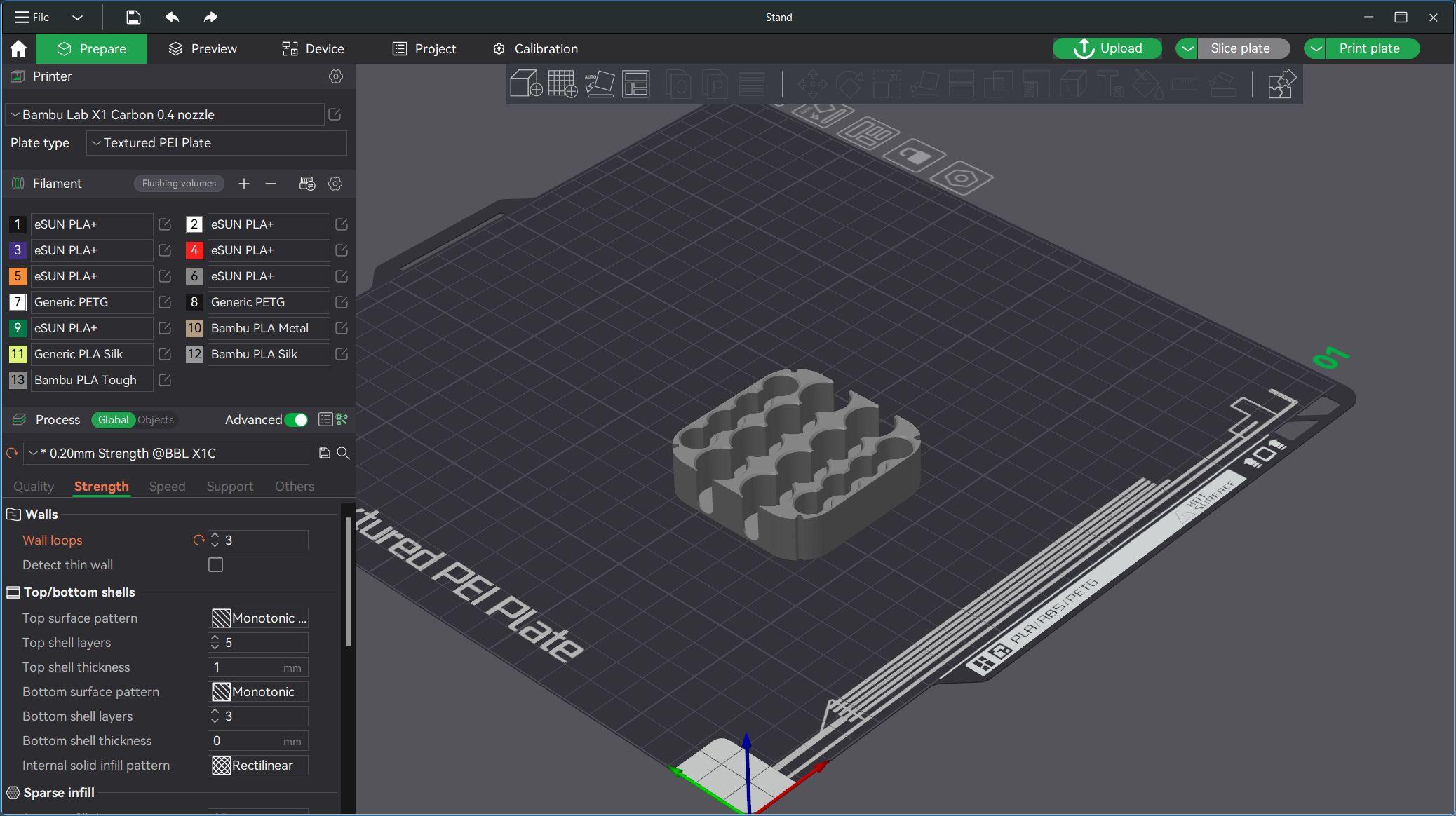
Task: Click the Flushing volumes button
Action: point(178,183)
